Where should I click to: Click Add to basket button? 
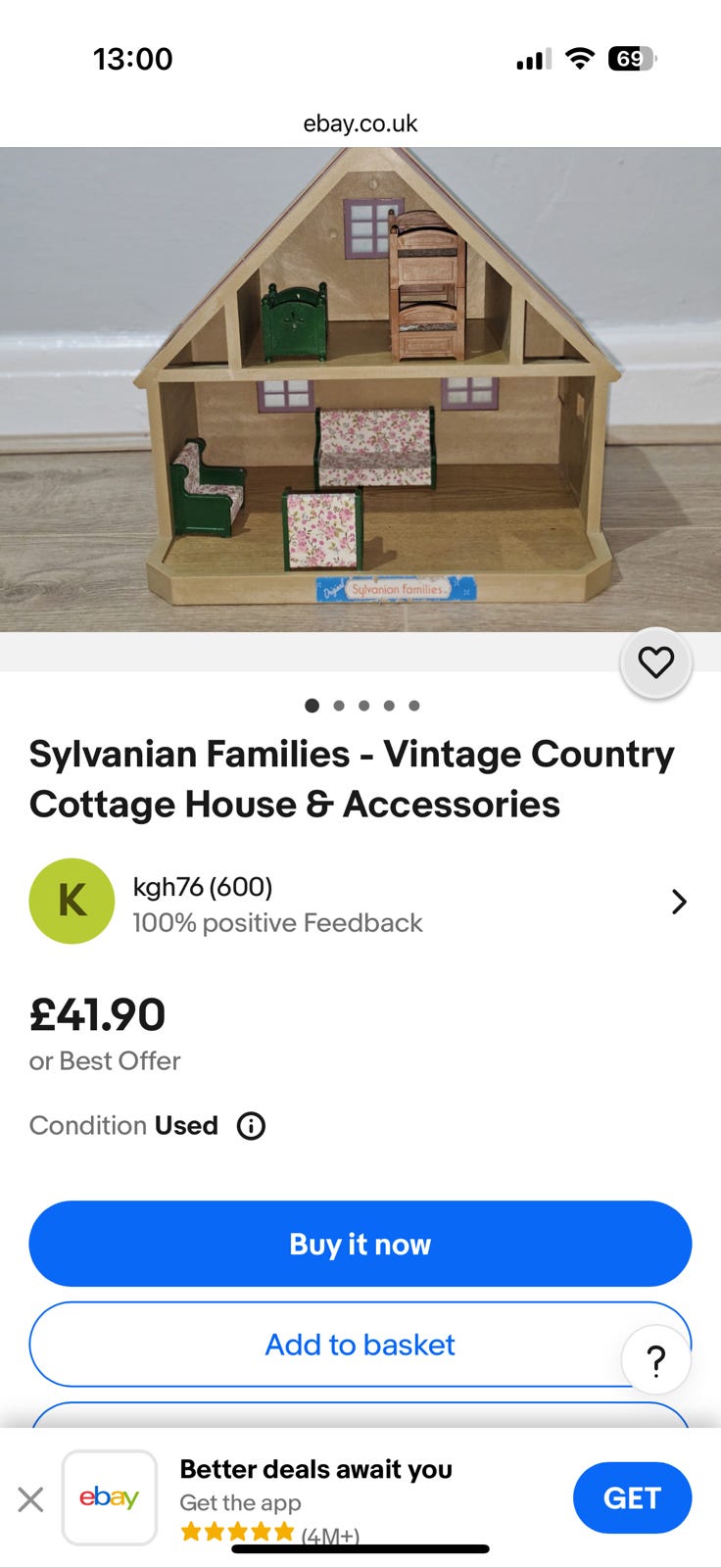click(360, 1345)
